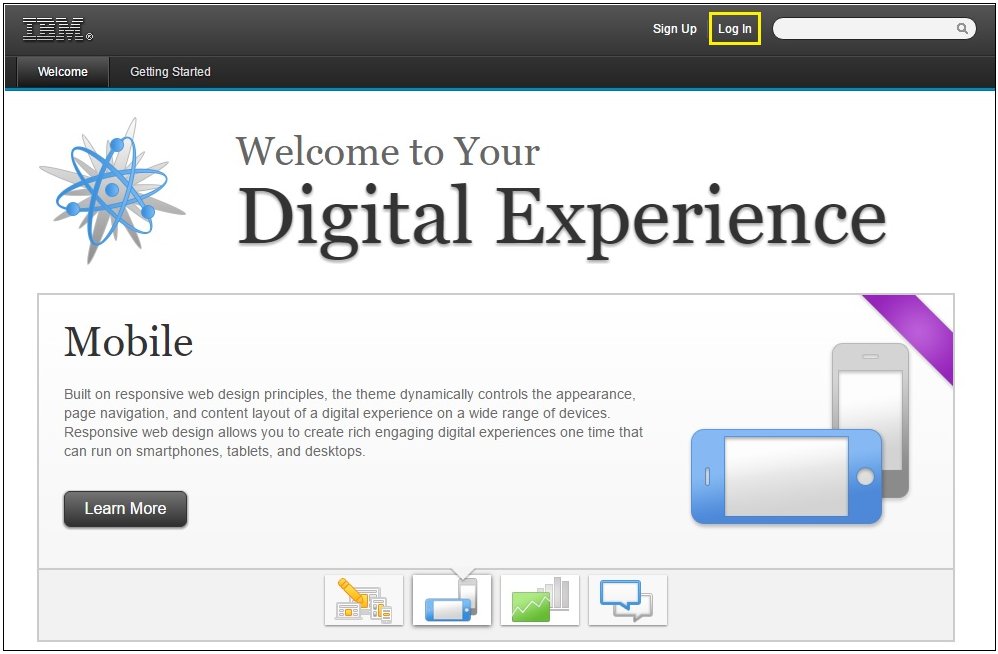Click the mobile phones illustration
This screenshot has width=998, height=654.
tap(801, 434)
